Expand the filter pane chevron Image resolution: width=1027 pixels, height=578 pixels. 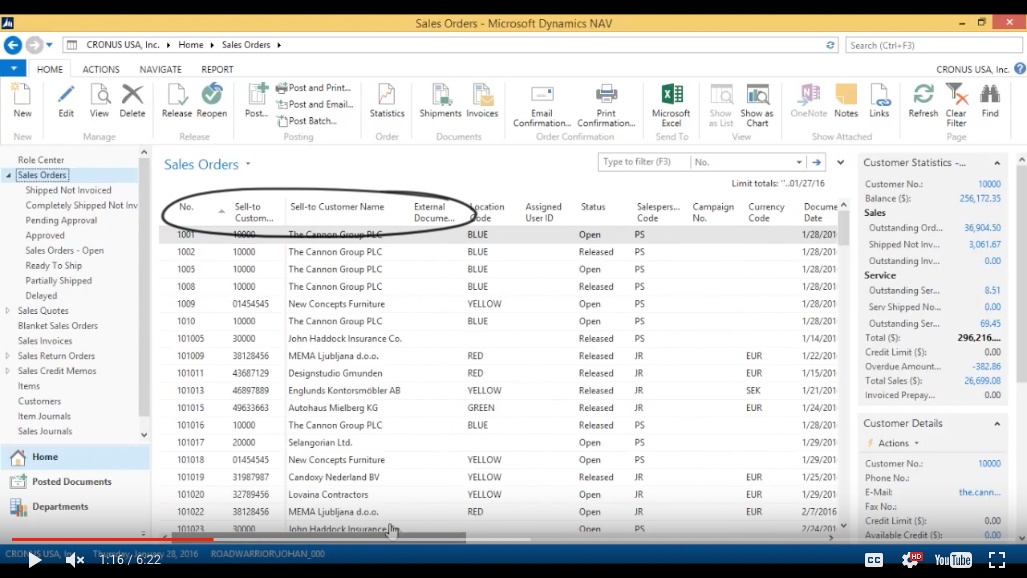(840, 162)
